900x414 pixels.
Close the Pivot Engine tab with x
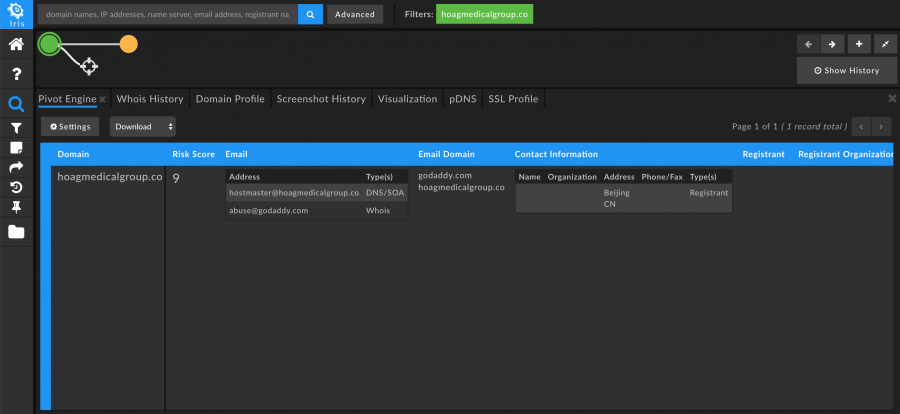click(102, 99)
